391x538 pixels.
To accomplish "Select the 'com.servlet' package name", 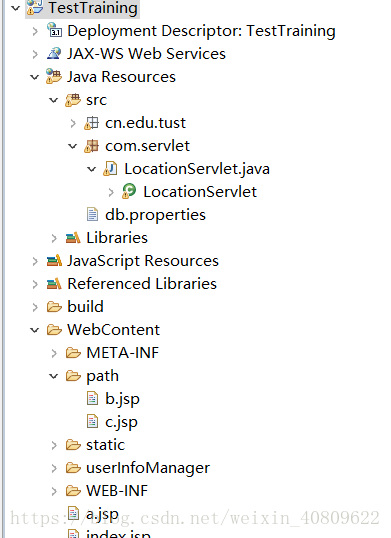I will pyautogui.click(x=147, y=146).
